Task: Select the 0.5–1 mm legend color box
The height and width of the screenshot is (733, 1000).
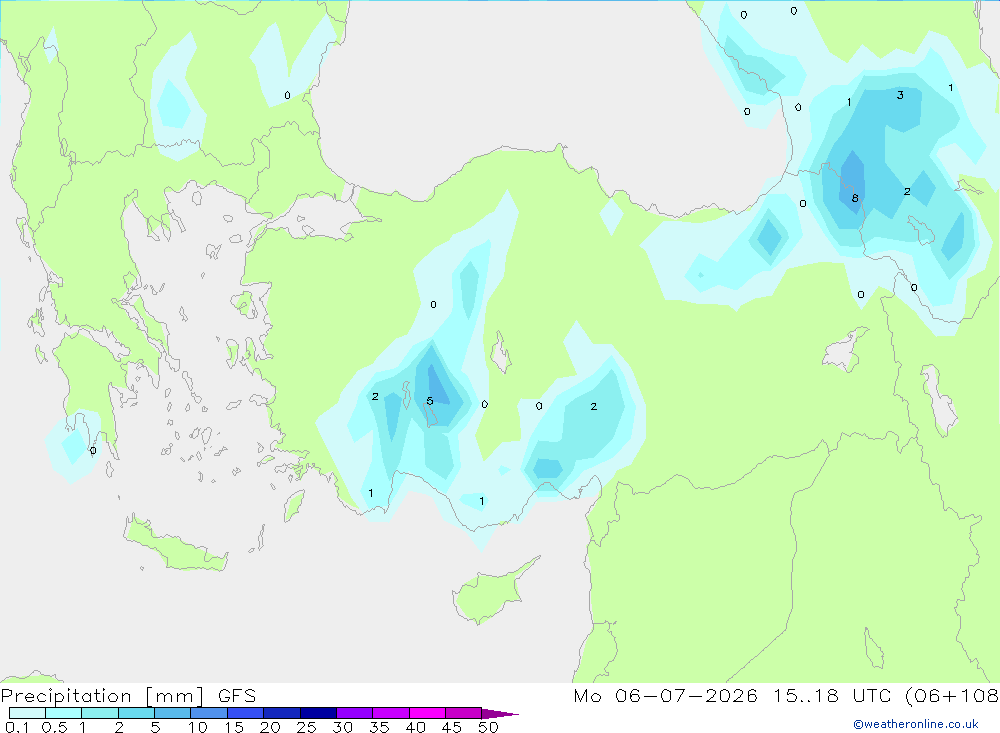Action: coord(64,713)
